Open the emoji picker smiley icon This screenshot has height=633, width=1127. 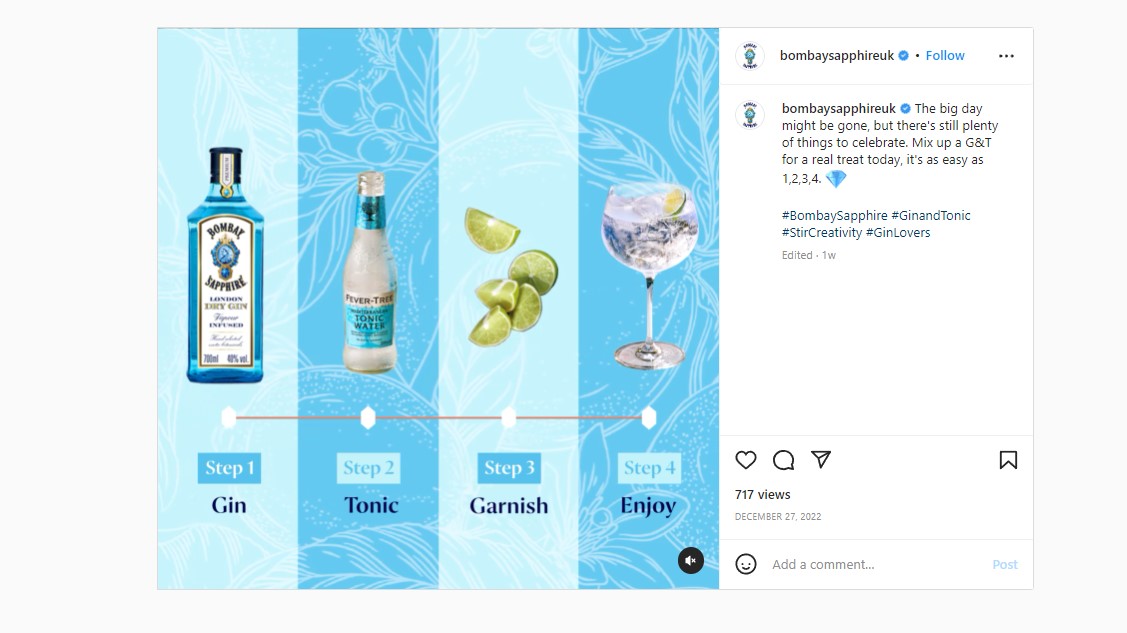click(x=745, y=564)
